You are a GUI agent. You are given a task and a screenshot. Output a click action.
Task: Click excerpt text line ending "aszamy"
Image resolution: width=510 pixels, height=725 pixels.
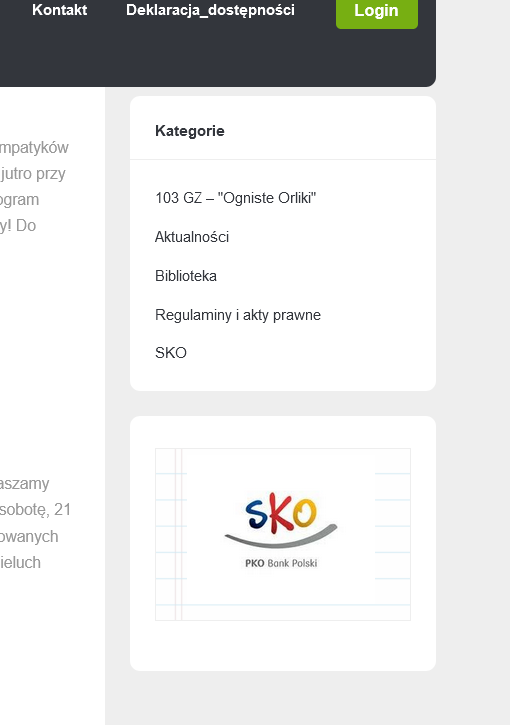click(25, 484)
